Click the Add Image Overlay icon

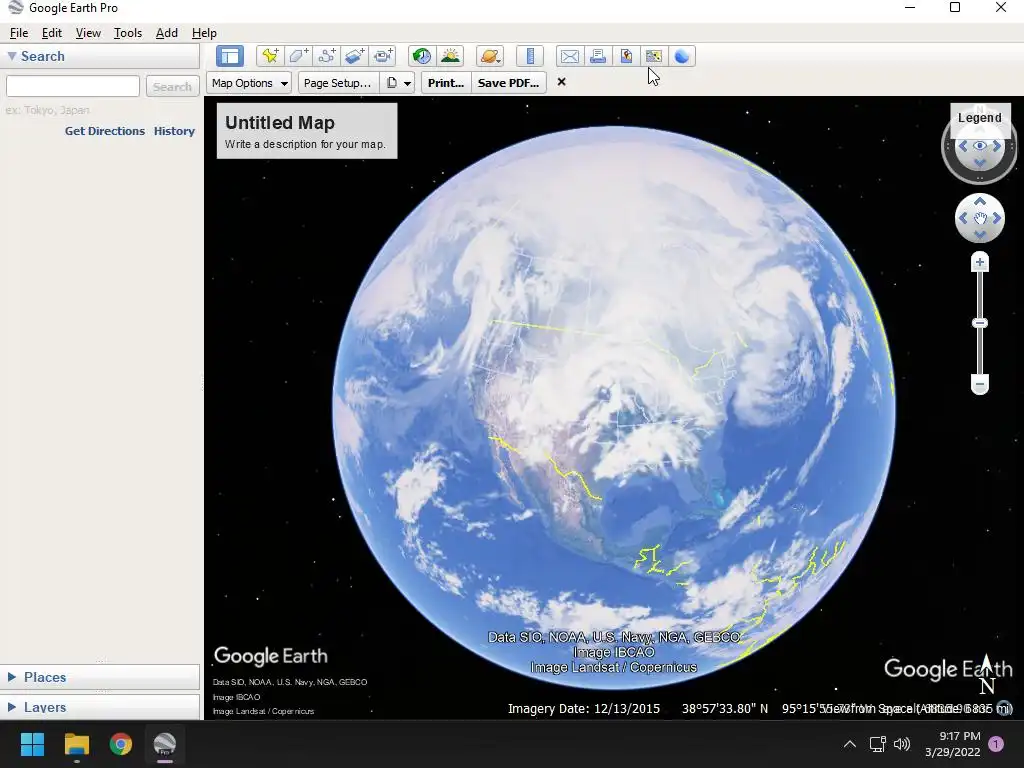(x=355, y=56)
